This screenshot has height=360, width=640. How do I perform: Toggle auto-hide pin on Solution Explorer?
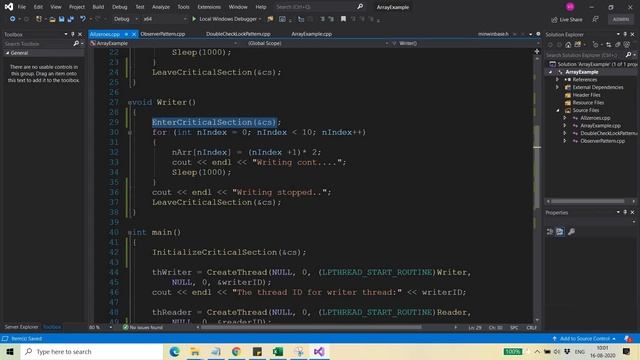625,34
